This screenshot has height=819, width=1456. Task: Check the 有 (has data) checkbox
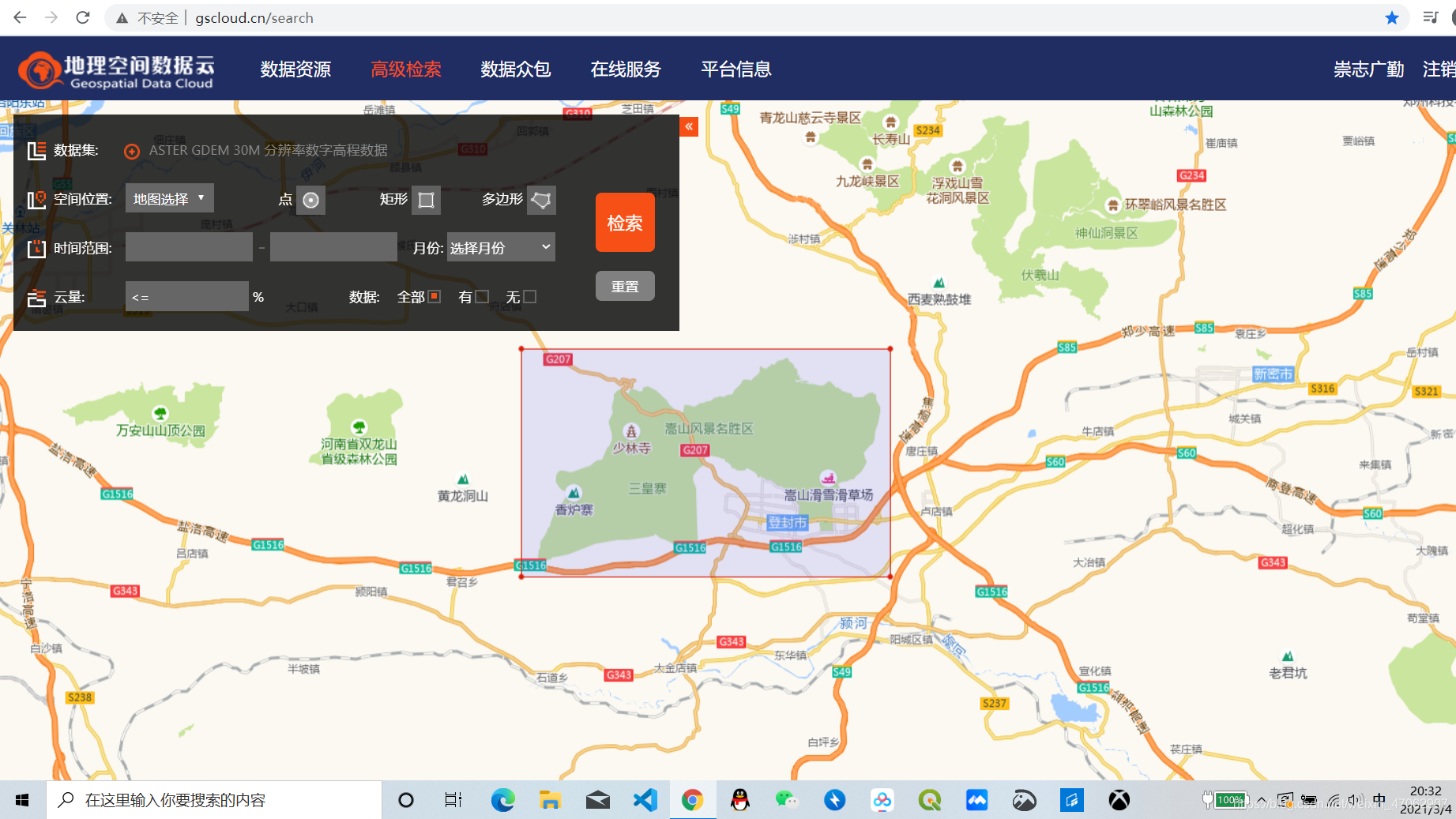[x=482, y=296]
